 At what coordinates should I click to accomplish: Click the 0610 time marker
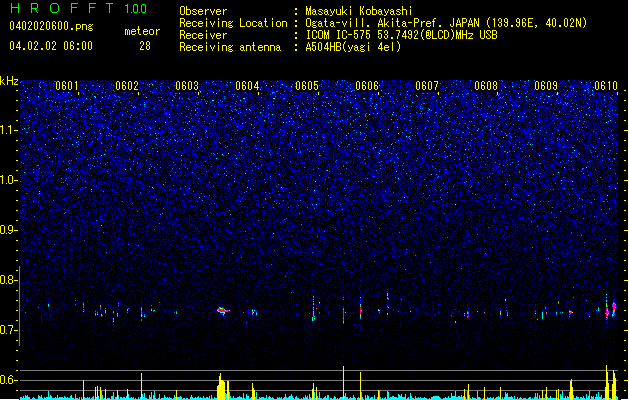pyautogui.click(x=606, y=86)
